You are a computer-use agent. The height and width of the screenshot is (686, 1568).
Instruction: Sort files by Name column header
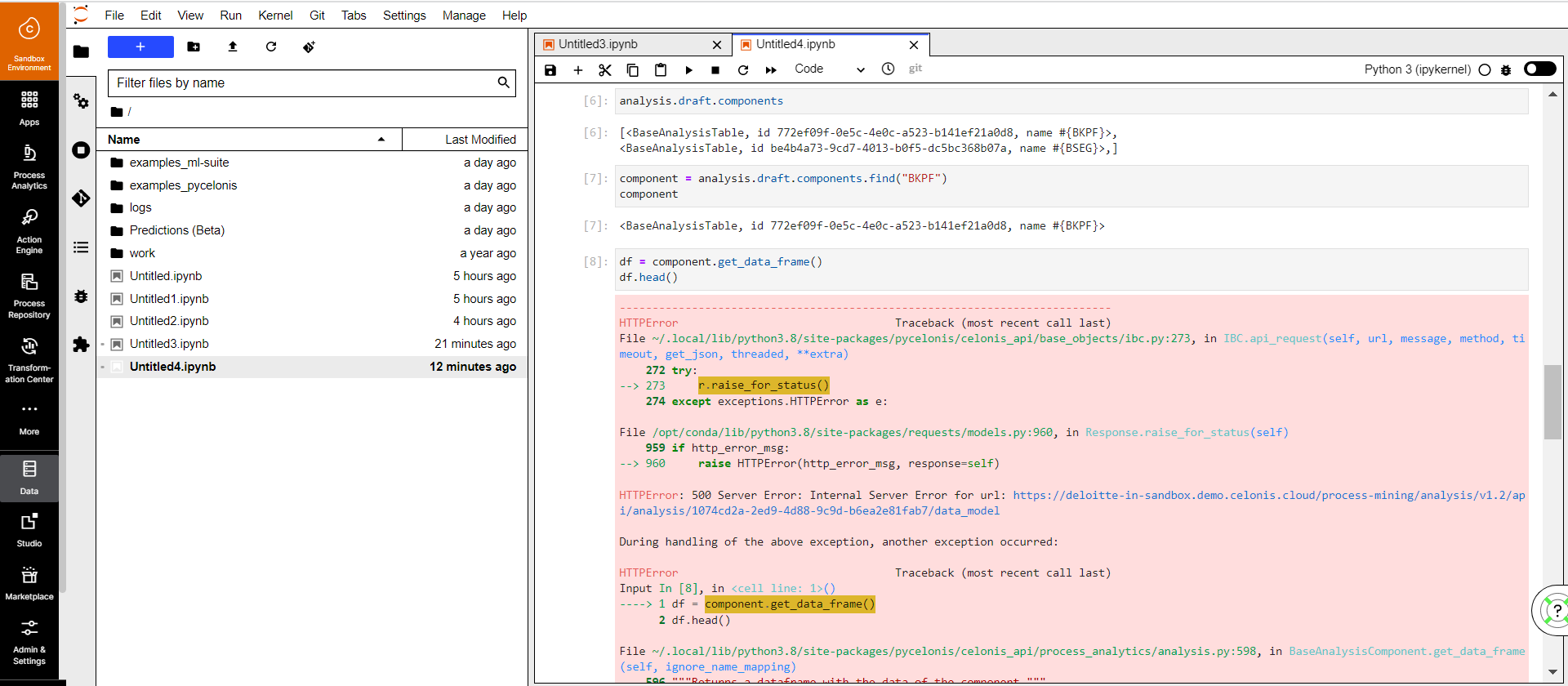point(249,140)
